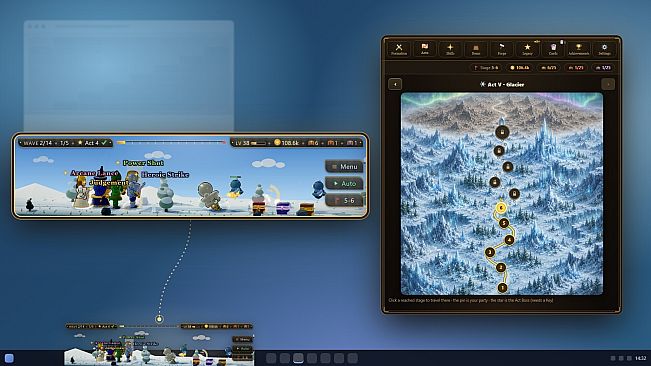Click the 108.6k gold counter in map window
Screen dimensions: 651x366
(x=520, y=68)
